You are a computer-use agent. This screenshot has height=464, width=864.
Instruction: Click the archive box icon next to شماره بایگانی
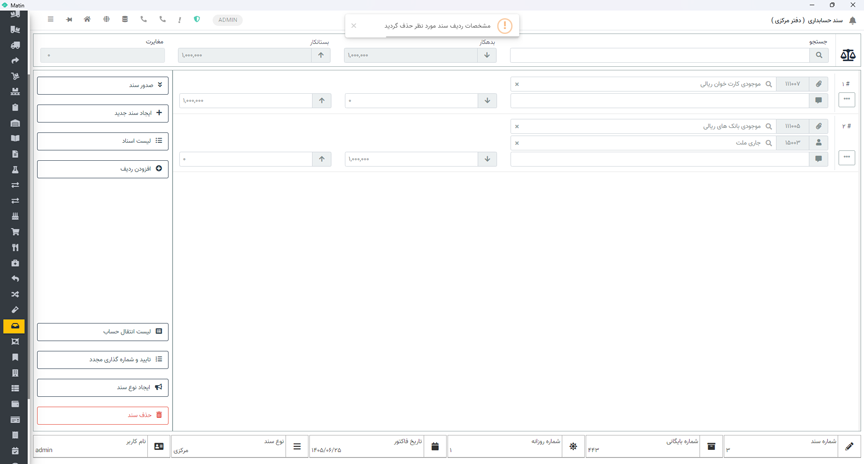click(711, 446)
